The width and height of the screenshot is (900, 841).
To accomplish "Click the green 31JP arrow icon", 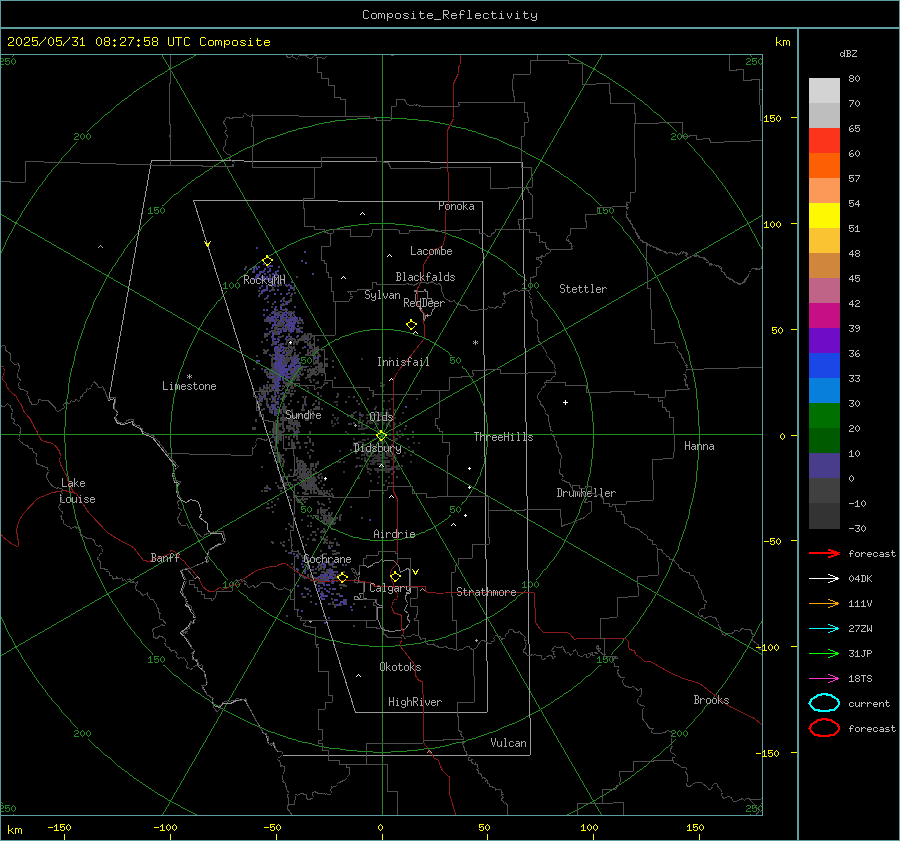I will coord(824,653).
